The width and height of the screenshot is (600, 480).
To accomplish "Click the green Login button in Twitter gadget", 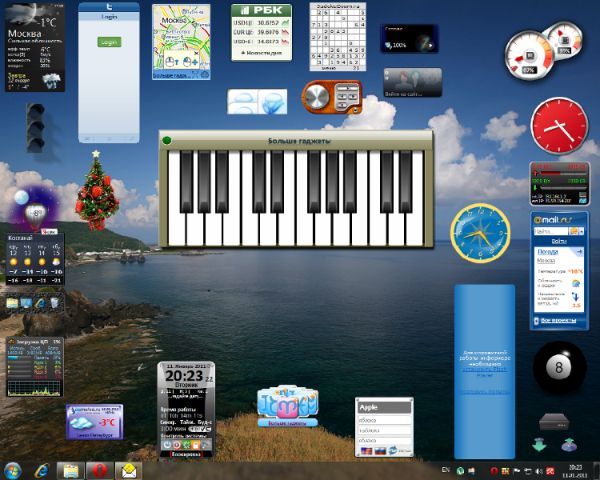I will click(x=108, y=42).
